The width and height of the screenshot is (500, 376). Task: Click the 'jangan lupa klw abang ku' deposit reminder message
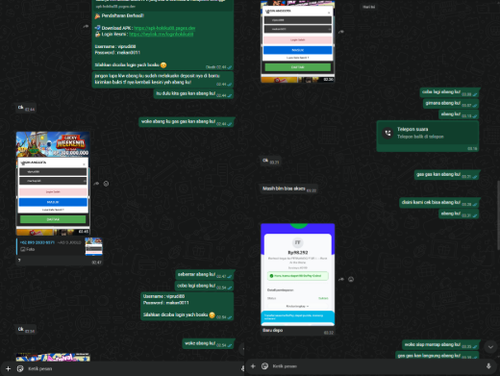click(163, 79)
